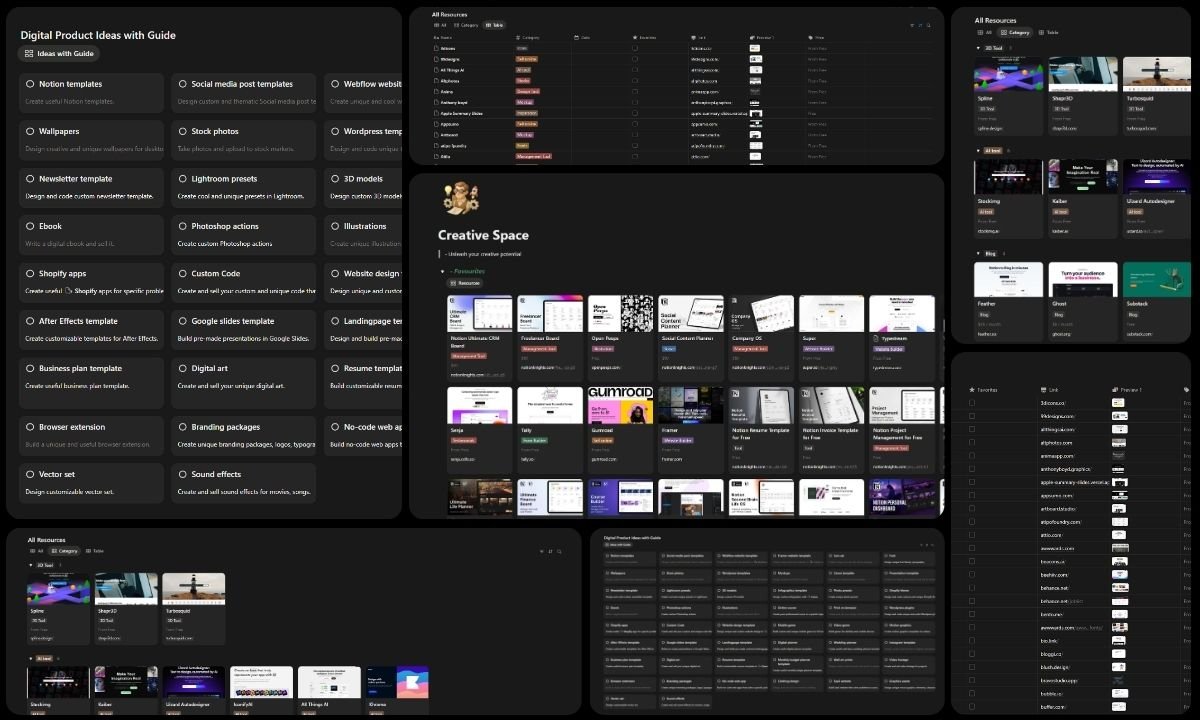Viewport: 1200px width, 720px height.
Task: Click the page icon beside the Artboard row
Action: pyautogui.click(x=436, y=135)
